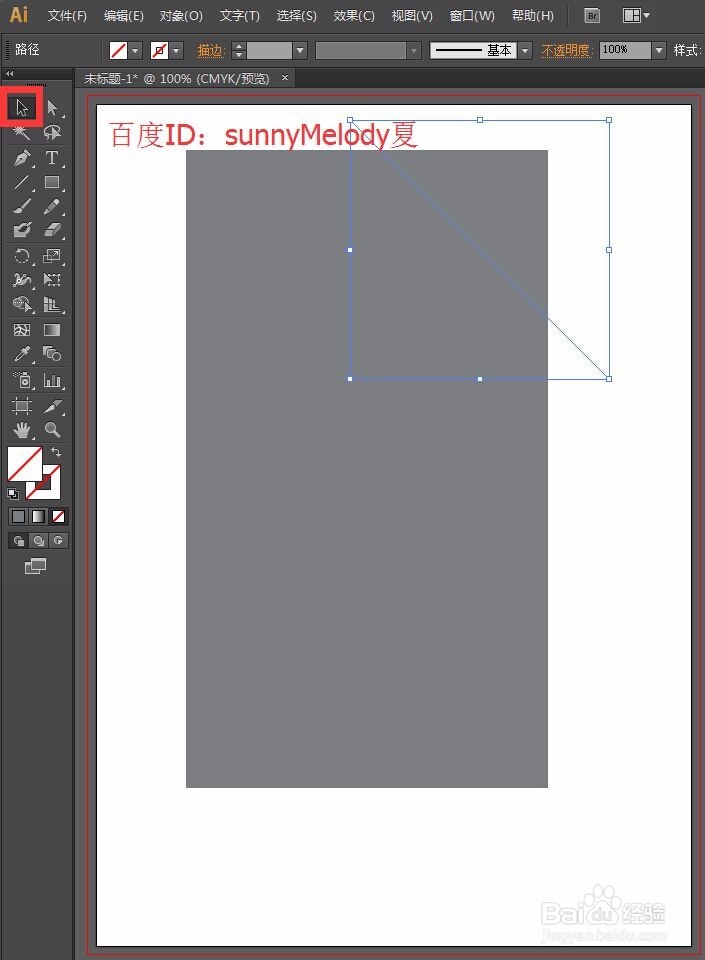Pick the Lasso tool

52,133
